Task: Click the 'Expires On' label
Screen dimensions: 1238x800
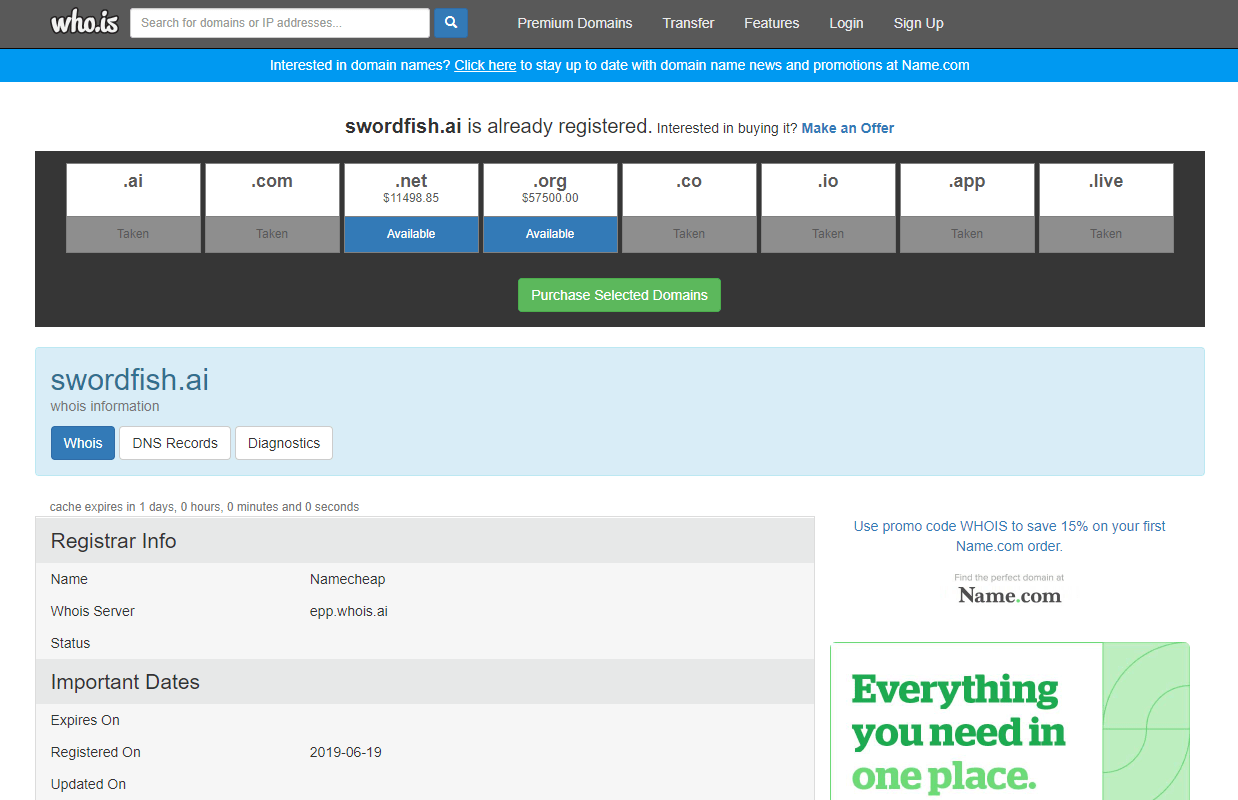Action: click(85, 720)
